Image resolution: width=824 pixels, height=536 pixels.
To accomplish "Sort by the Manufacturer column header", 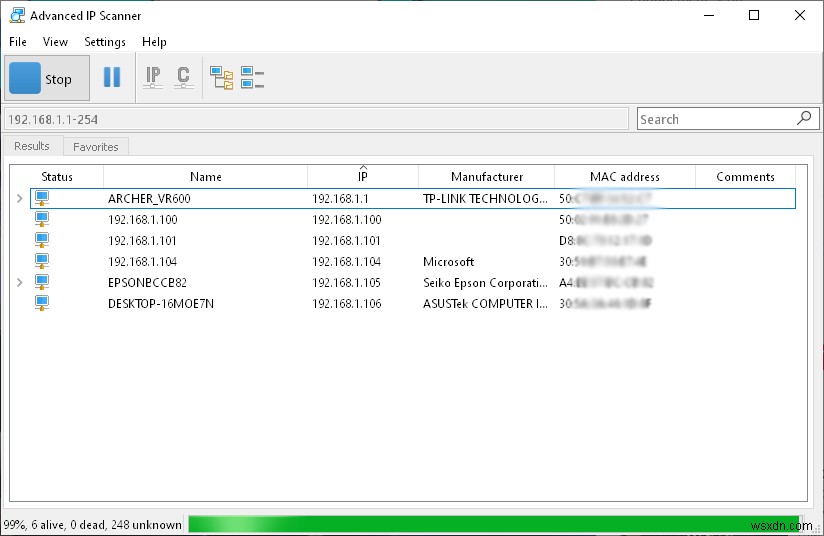I will pos(487,177).
